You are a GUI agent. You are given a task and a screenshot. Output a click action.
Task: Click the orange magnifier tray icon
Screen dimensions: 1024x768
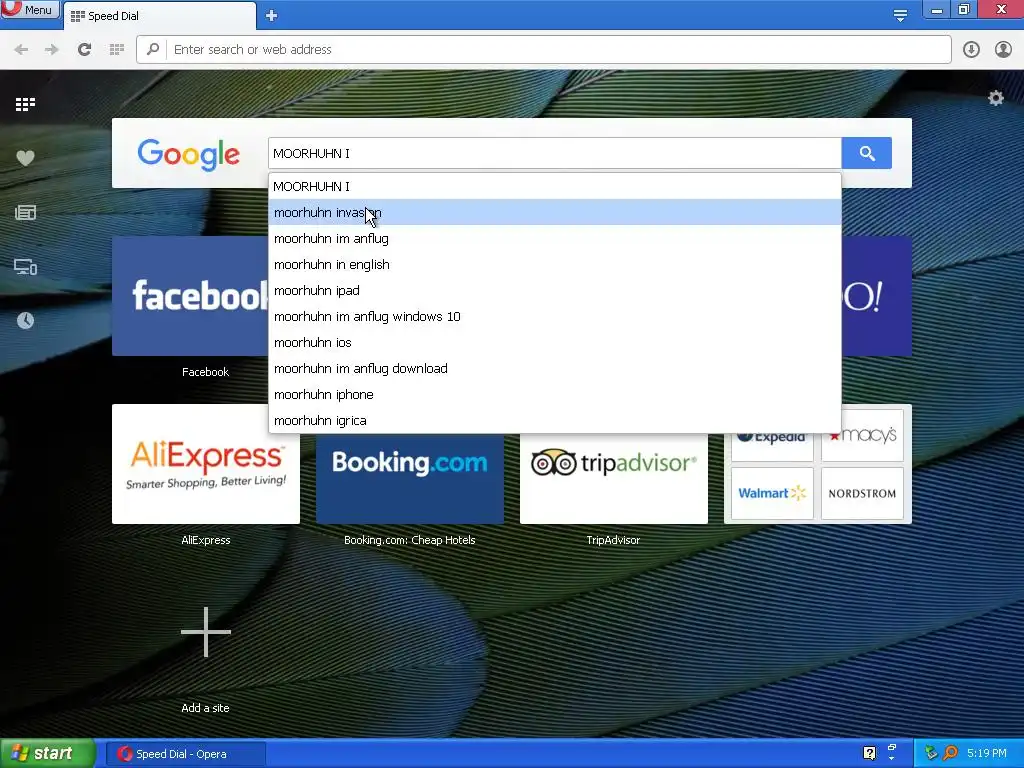click(950, 753)
